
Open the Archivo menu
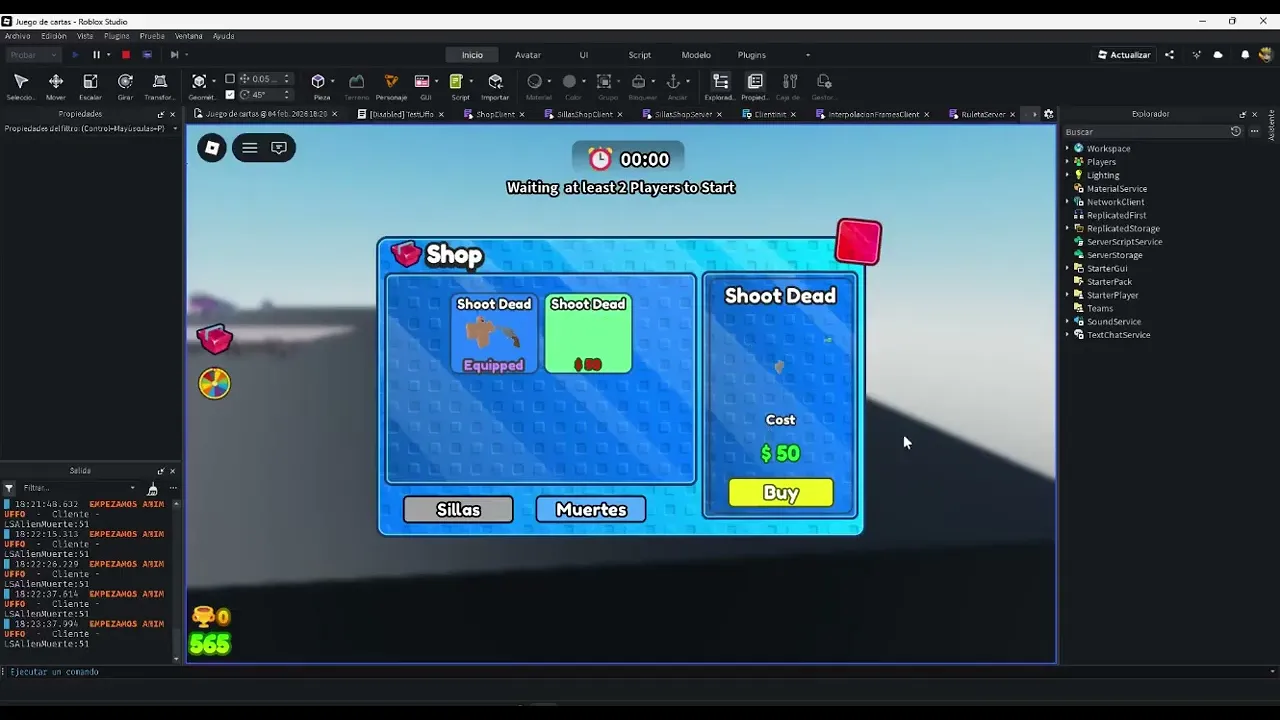(17, 36)
